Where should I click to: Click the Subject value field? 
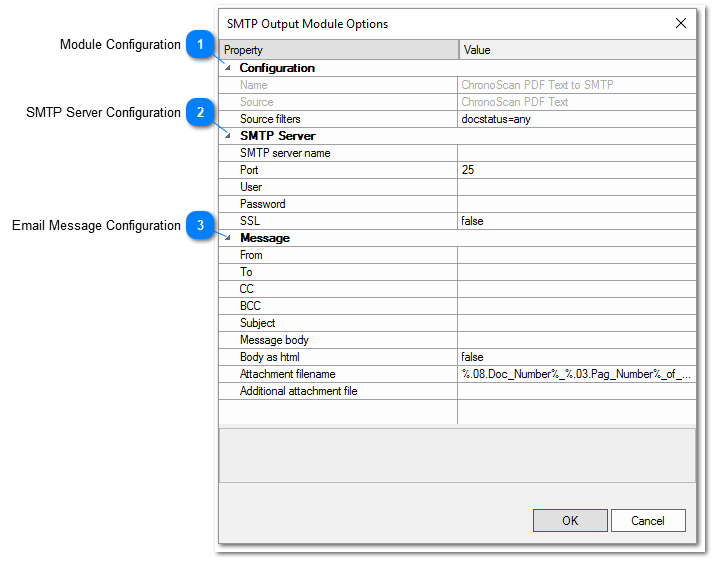tap(576, 323)
